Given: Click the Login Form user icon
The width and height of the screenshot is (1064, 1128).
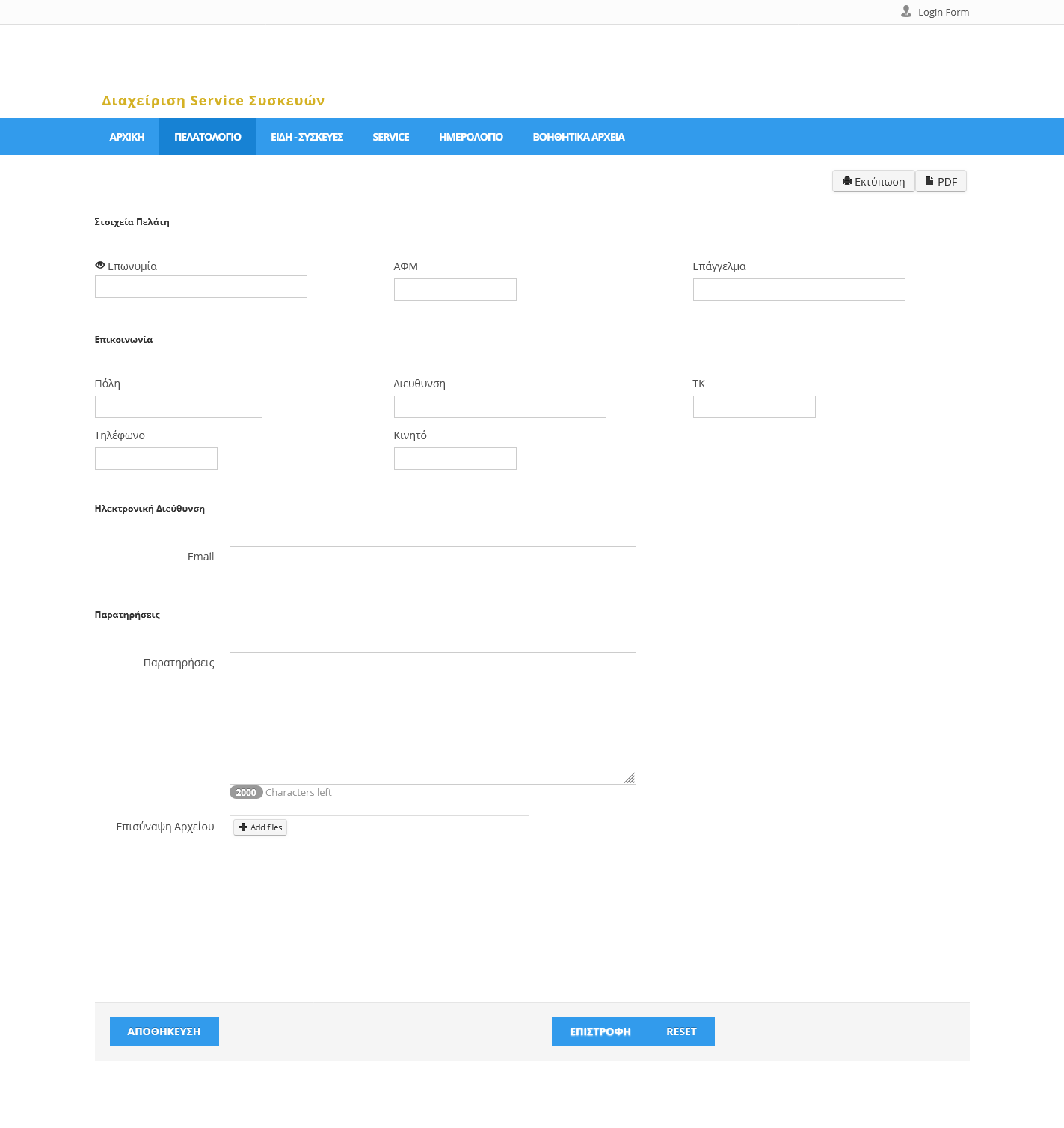Looking at the screenshot, I should click(905, 12).
